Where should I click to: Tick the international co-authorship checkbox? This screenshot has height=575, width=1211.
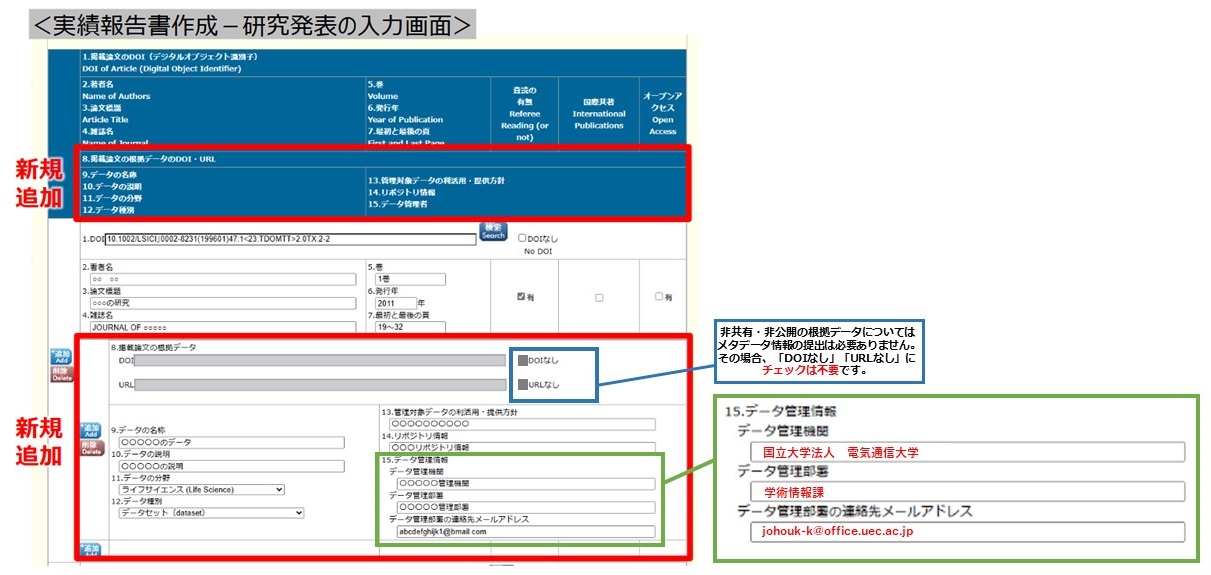click(598, 297)
